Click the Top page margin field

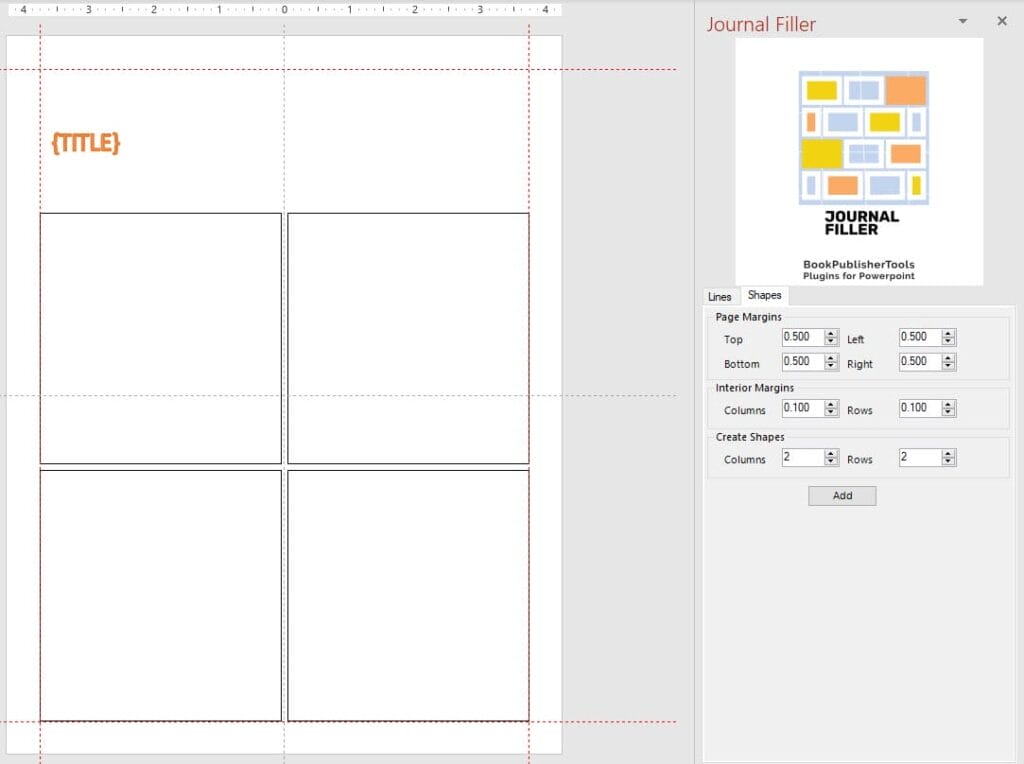coord(802,338)
